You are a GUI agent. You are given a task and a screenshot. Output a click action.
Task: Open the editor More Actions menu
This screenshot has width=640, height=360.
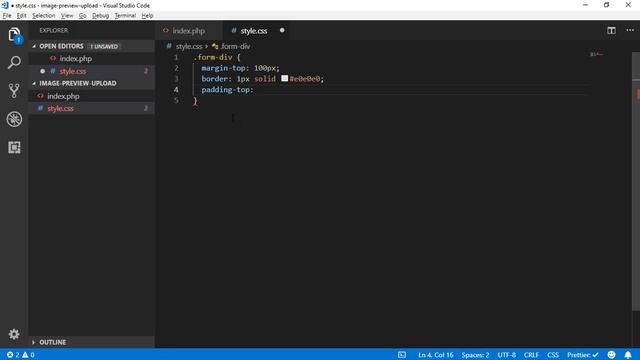pos(630,31)
